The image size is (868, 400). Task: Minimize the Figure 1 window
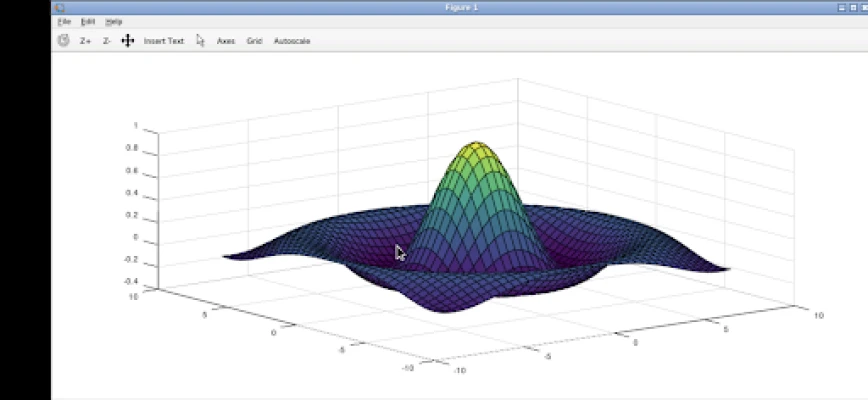coord(840,7)
